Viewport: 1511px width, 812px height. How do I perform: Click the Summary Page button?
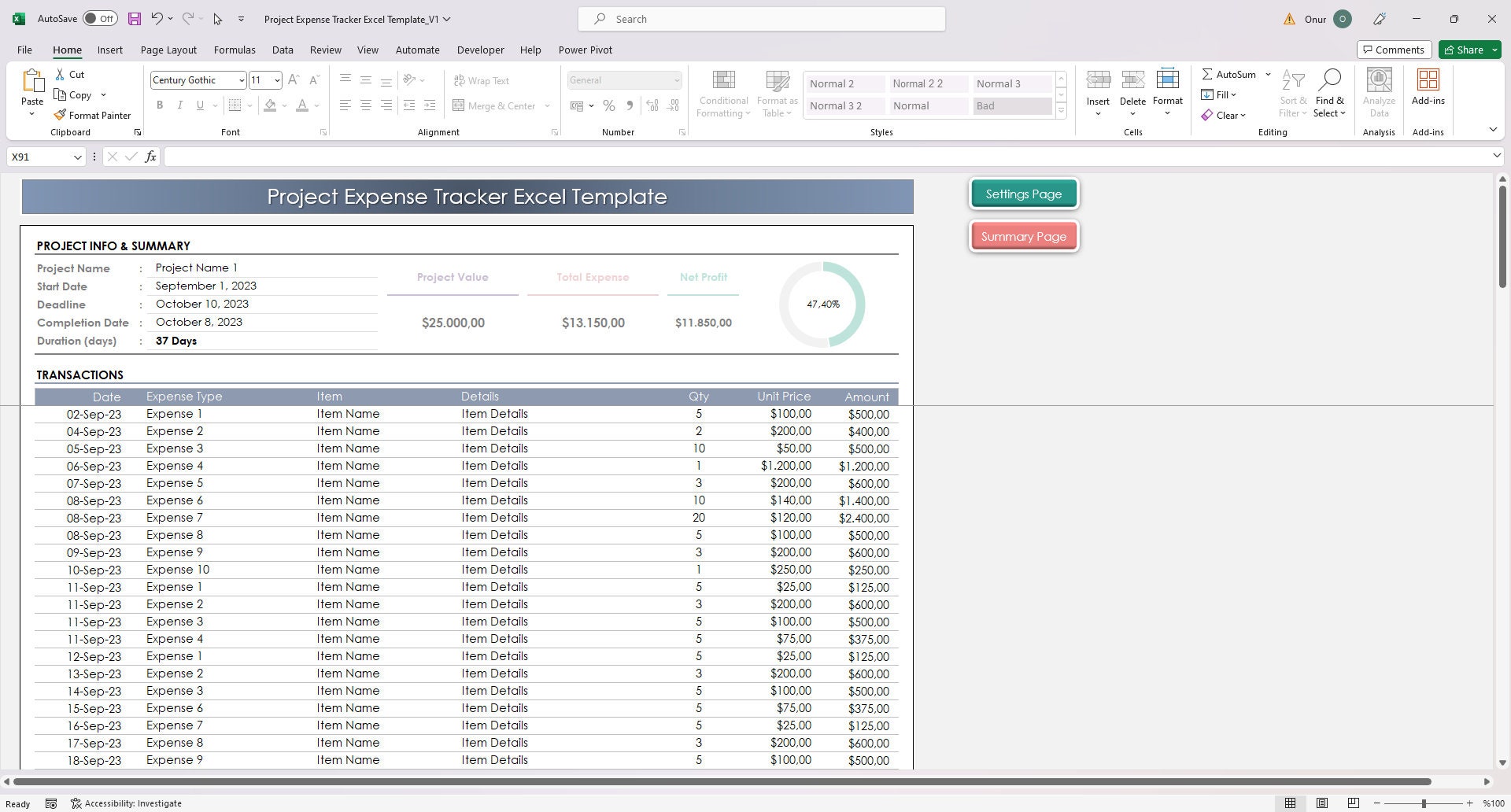(x=1023, y=235)
